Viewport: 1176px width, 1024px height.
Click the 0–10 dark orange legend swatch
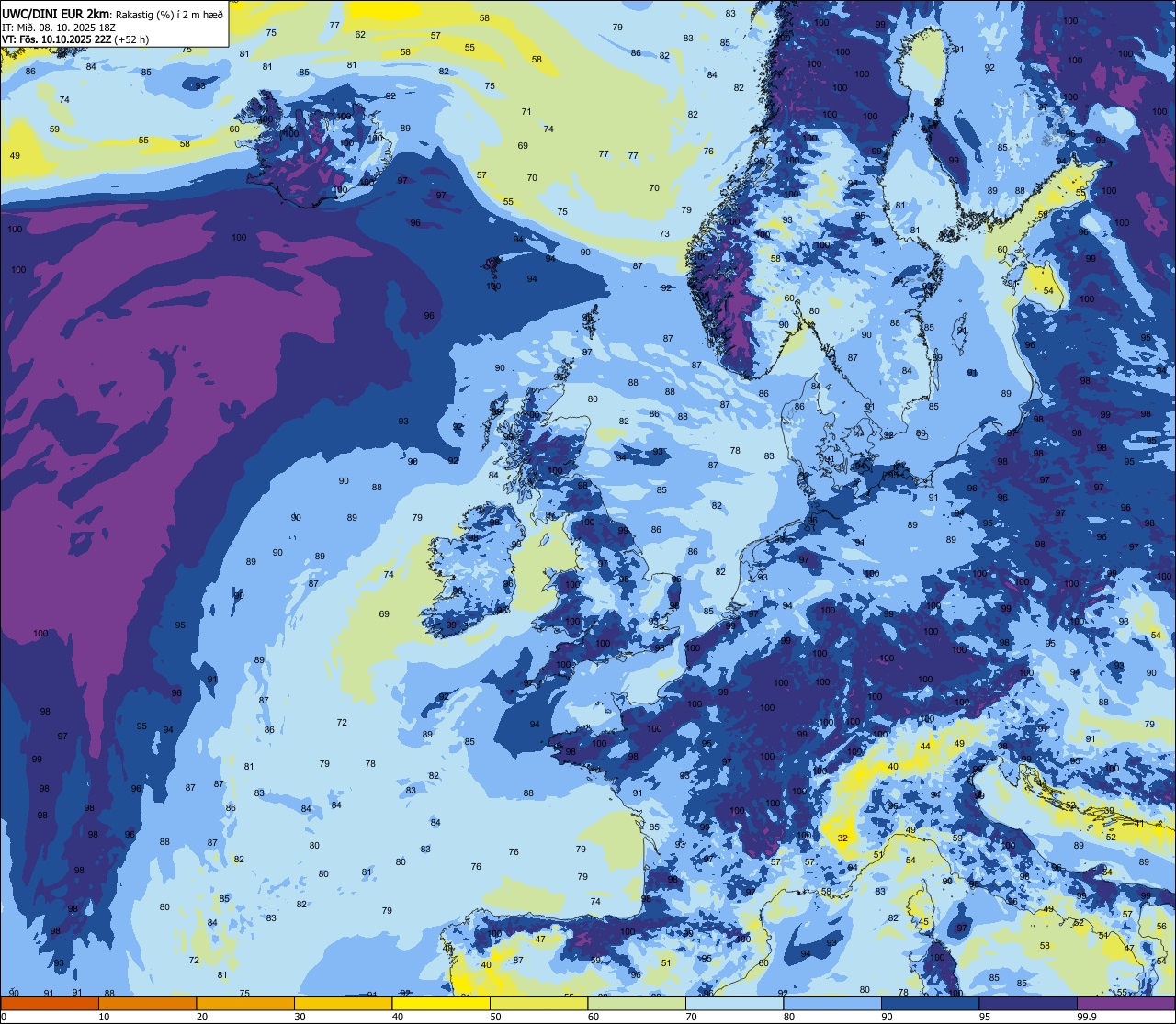tap(50, 1003)
